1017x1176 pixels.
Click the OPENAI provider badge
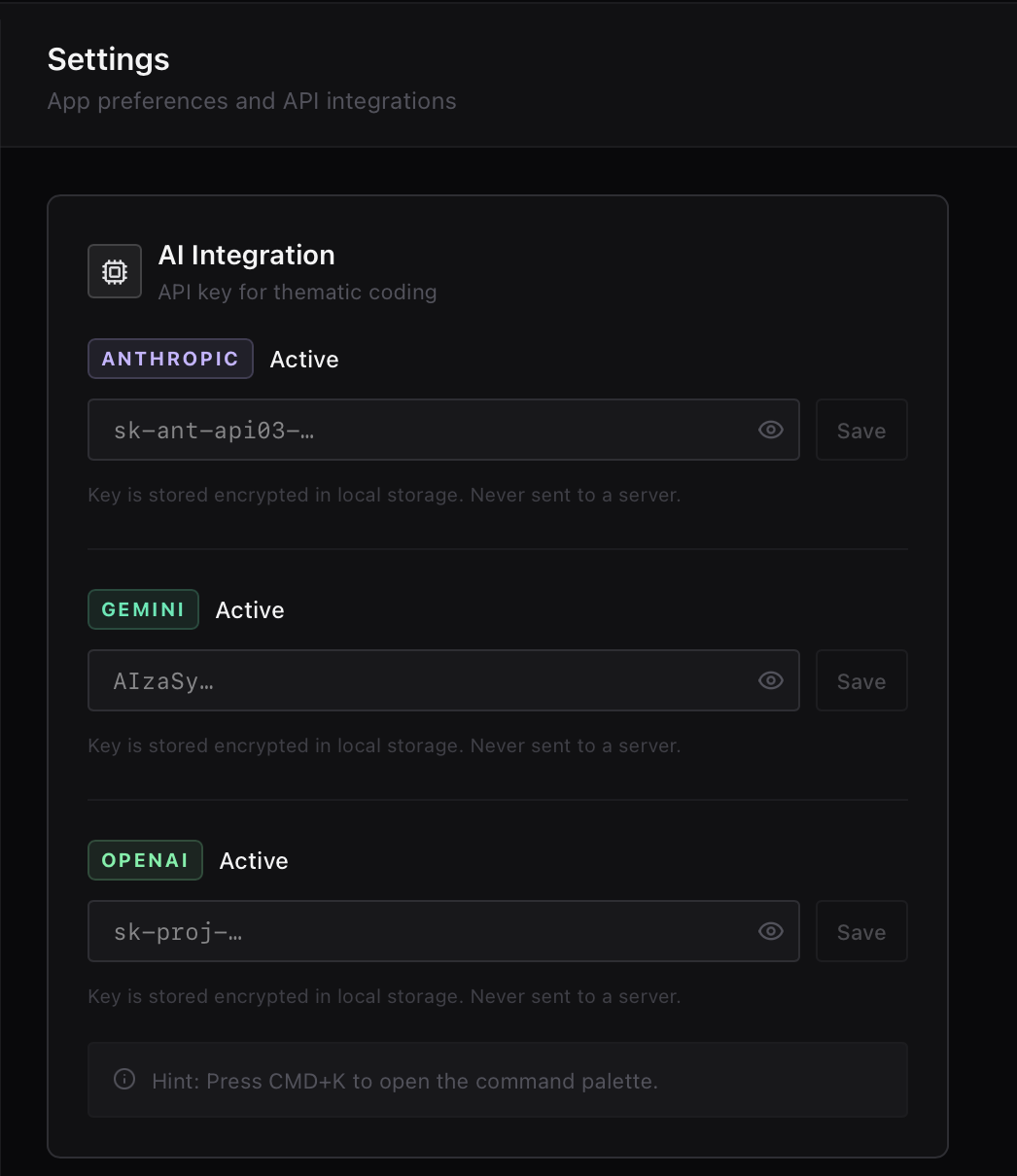(x=145, y=860)
